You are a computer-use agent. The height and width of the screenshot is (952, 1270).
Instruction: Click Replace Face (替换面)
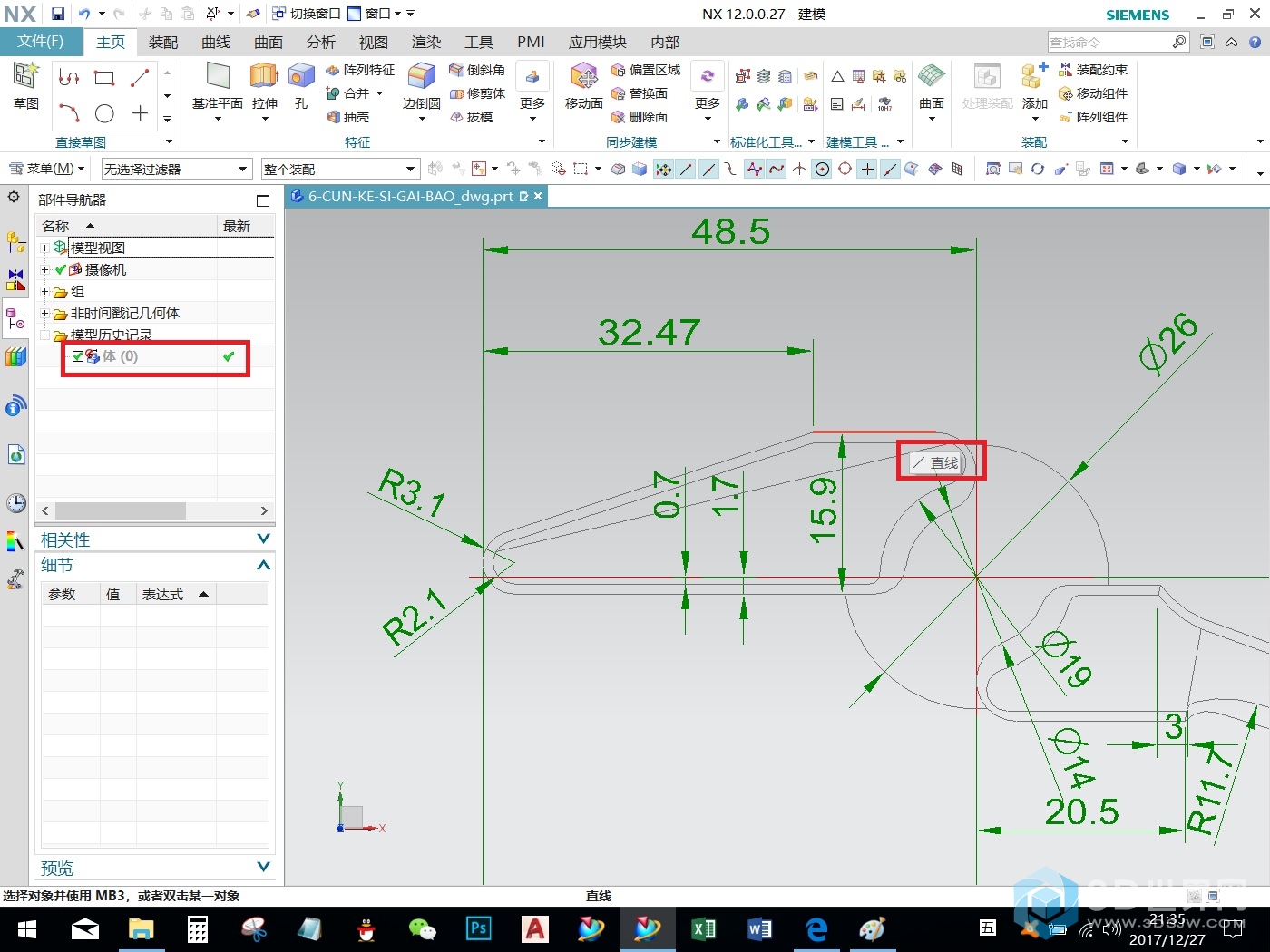[x=640, y=93]
